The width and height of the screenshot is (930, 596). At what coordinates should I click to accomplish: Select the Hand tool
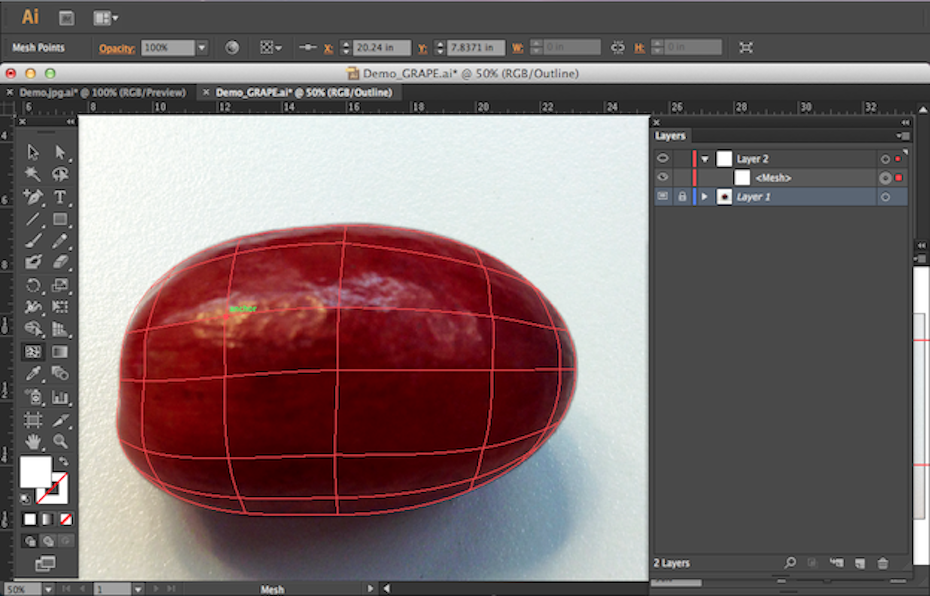click(x=33, y=441)
